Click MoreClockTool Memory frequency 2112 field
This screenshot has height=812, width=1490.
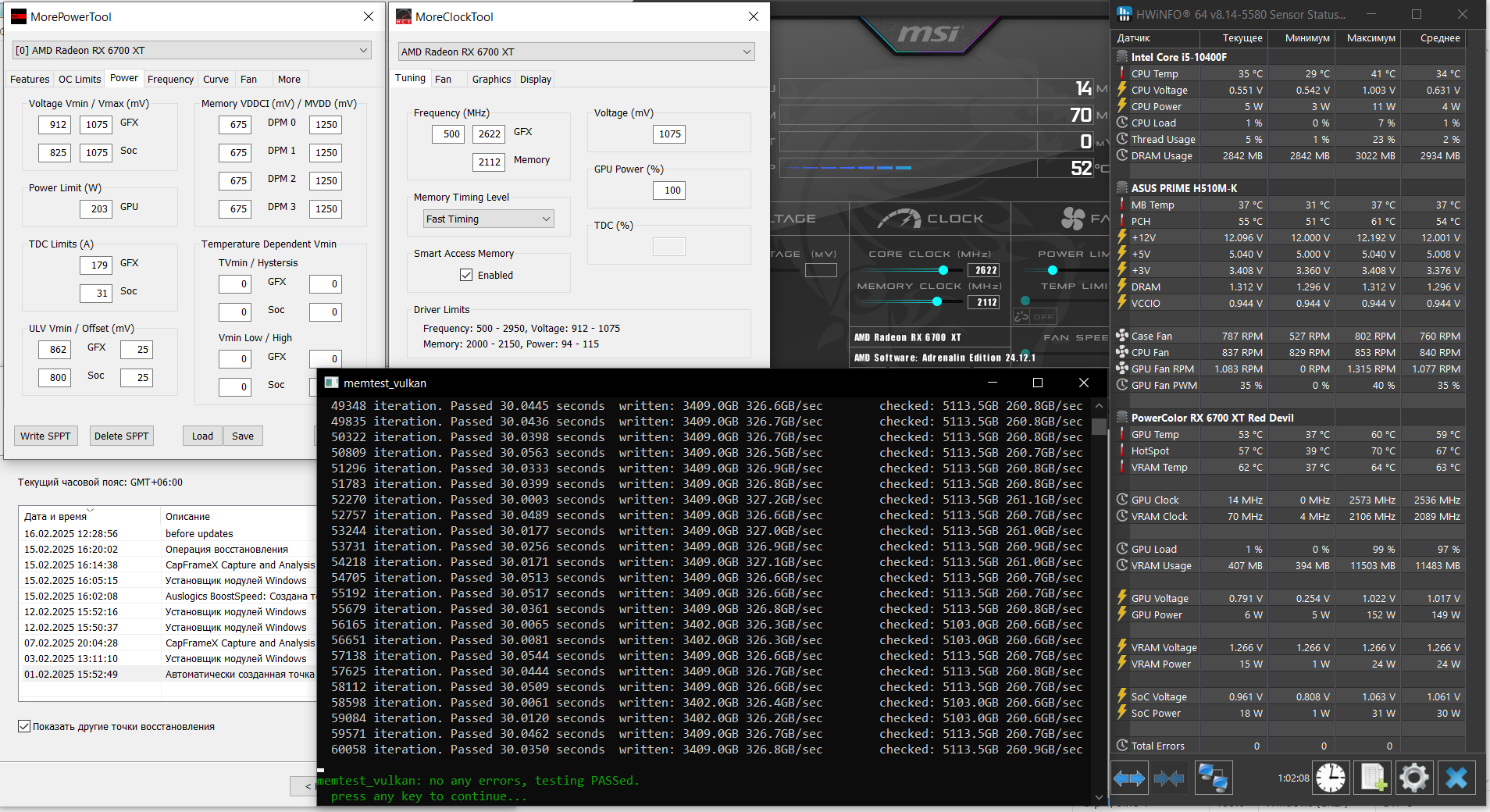pyautogui.click(x=489, y=162)
